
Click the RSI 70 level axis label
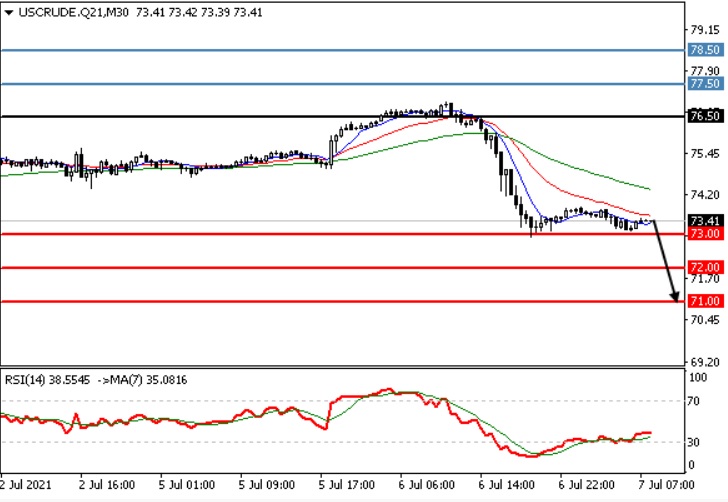(693, 401)
